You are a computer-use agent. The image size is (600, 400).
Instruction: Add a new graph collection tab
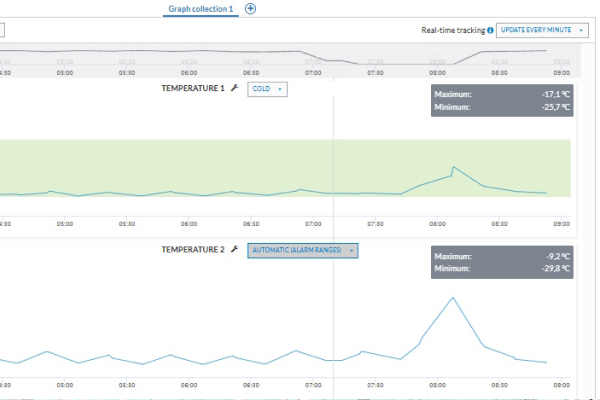pyautogui.click(x=250, y=9)
